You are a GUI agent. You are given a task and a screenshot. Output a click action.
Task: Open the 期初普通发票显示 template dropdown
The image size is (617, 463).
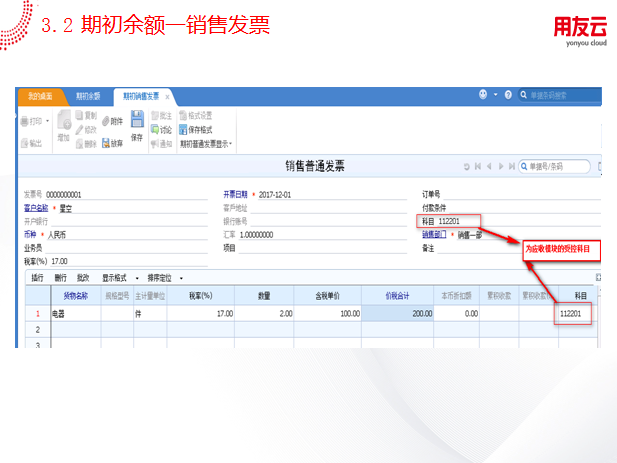pyautogui.click(x=206, y=144)
